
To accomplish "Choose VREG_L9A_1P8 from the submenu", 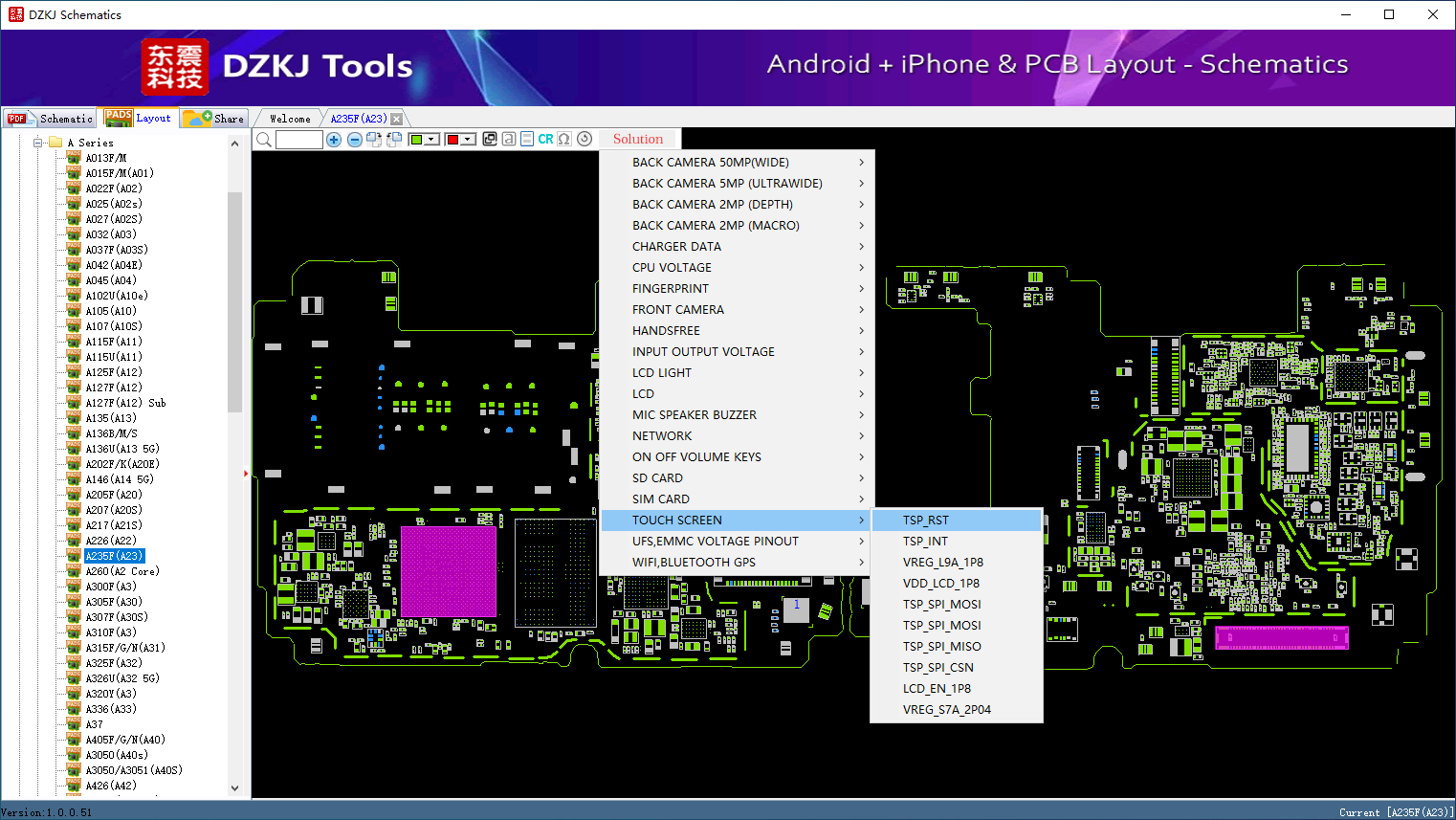I will coord(956,563).
